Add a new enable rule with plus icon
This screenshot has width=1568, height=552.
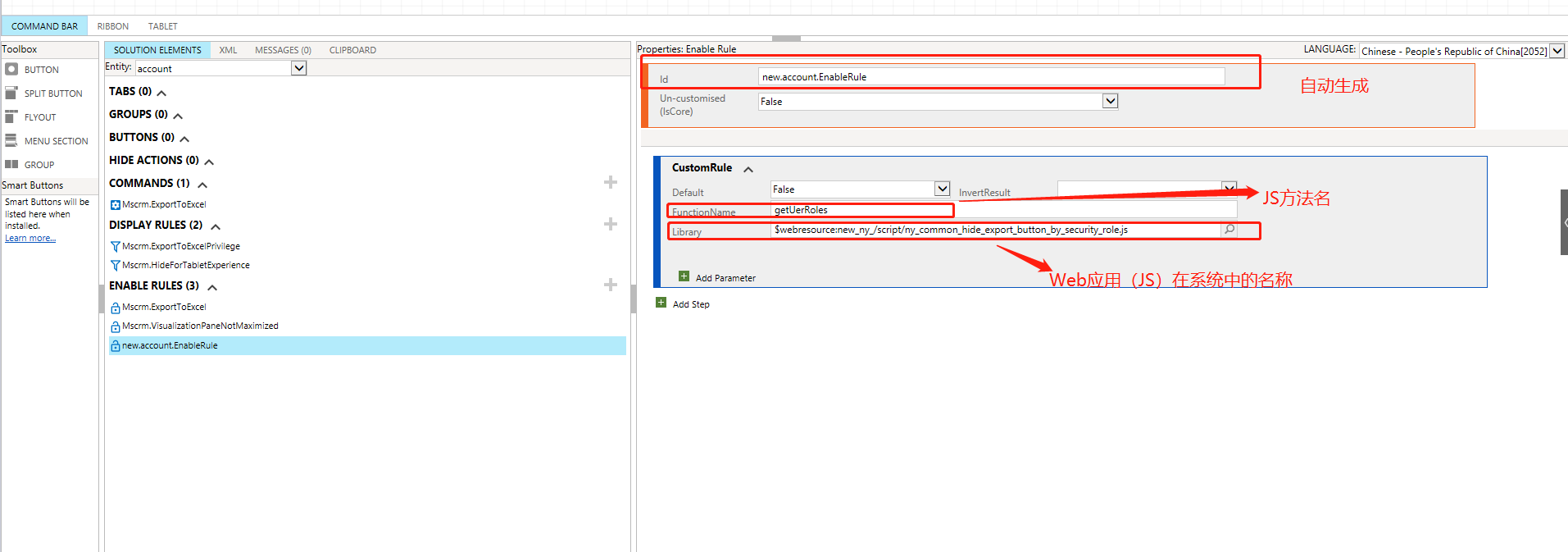point(611,285)
